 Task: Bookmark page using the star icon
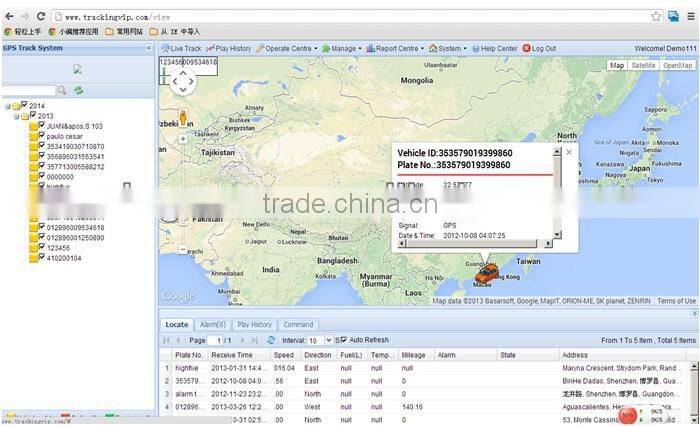point(656,16)
